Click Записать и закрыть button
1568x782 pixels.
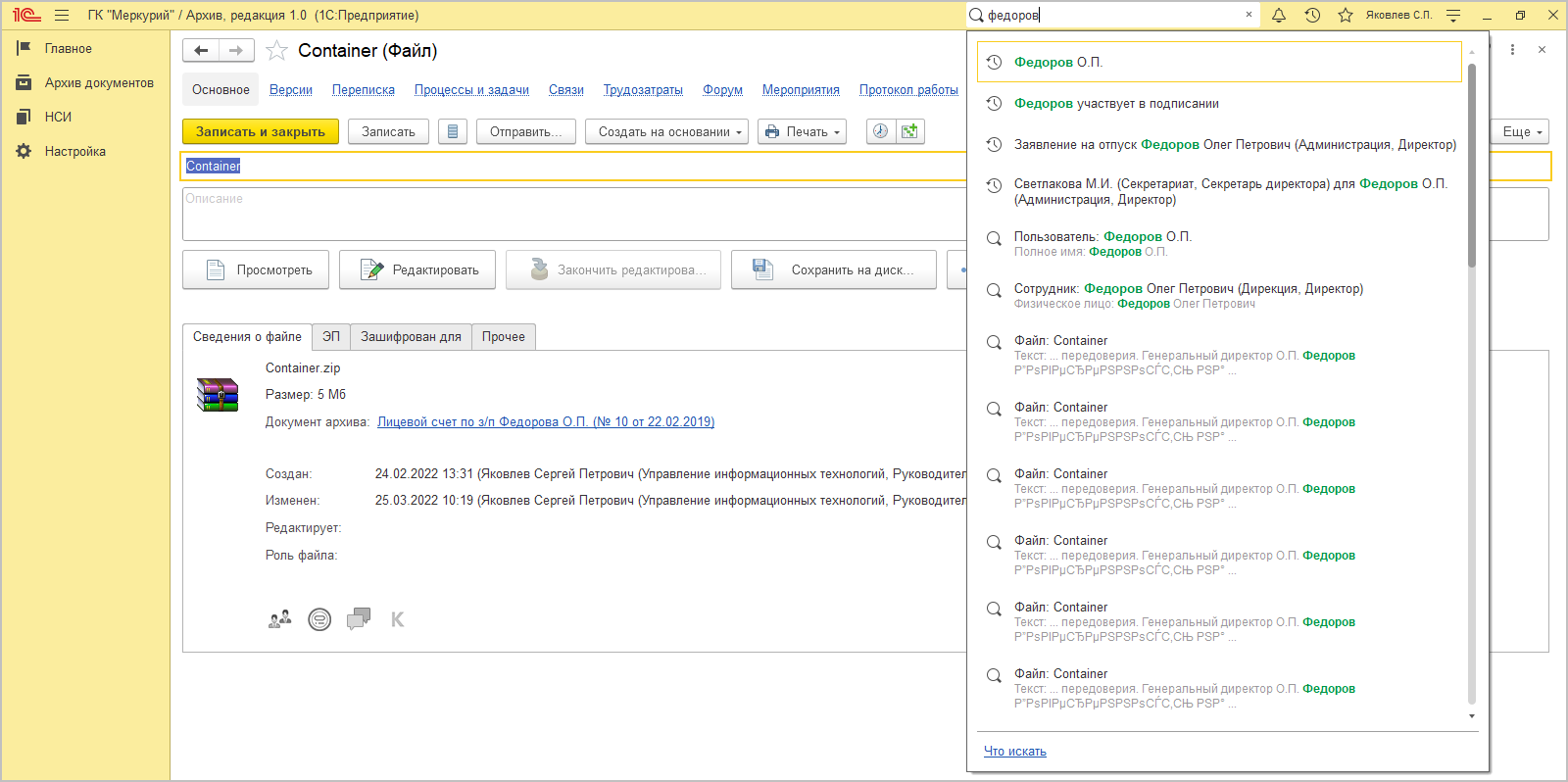coord(261,131)
